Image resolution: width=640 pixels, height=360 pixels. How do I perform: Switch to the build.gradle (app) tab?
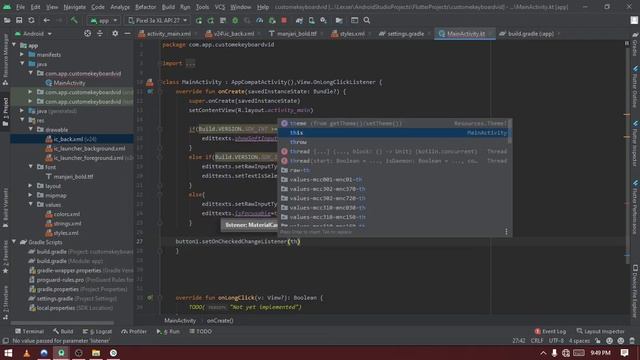[527, 34]
